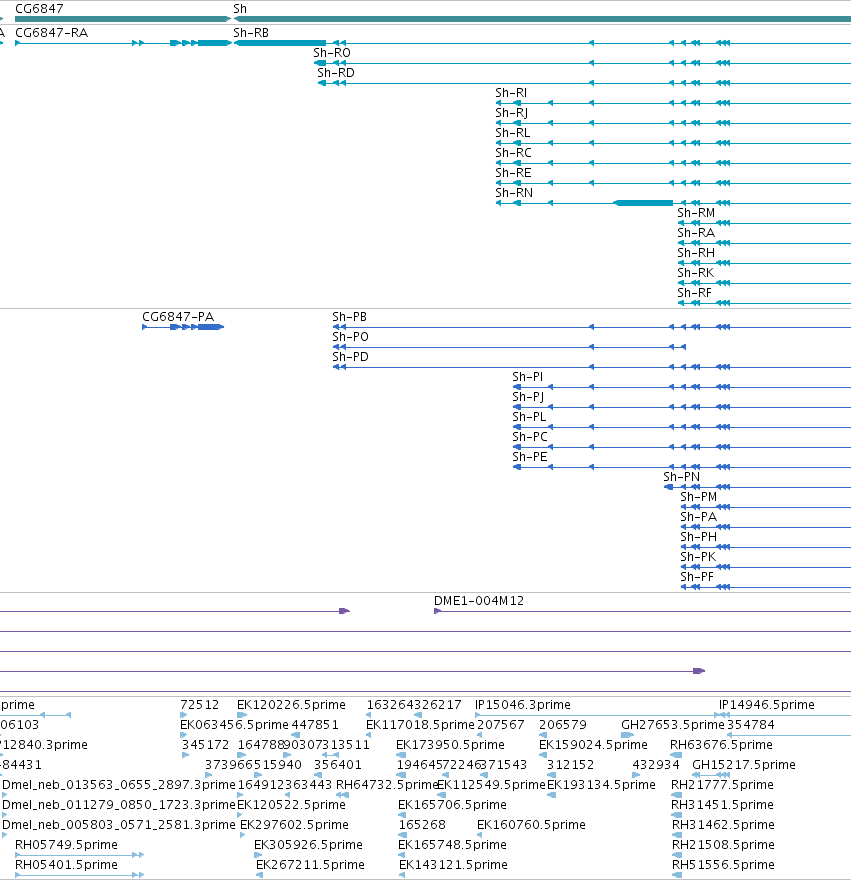The width and height of the screenshot is (851, 880).
Task: Select protein Sh-PL
Action: [529, 417]
